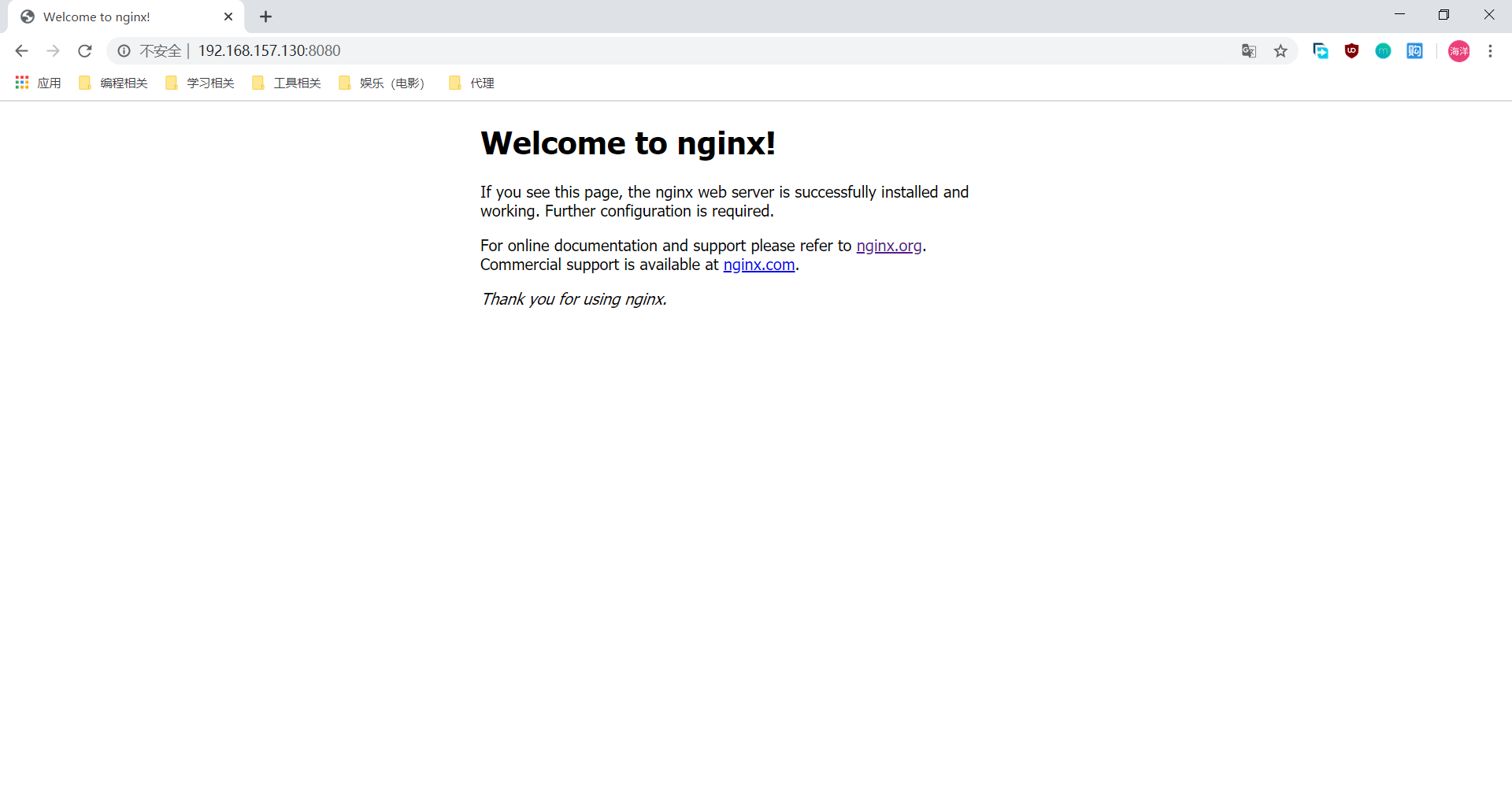Open the apps grid shortcut

tap(38, 83)
